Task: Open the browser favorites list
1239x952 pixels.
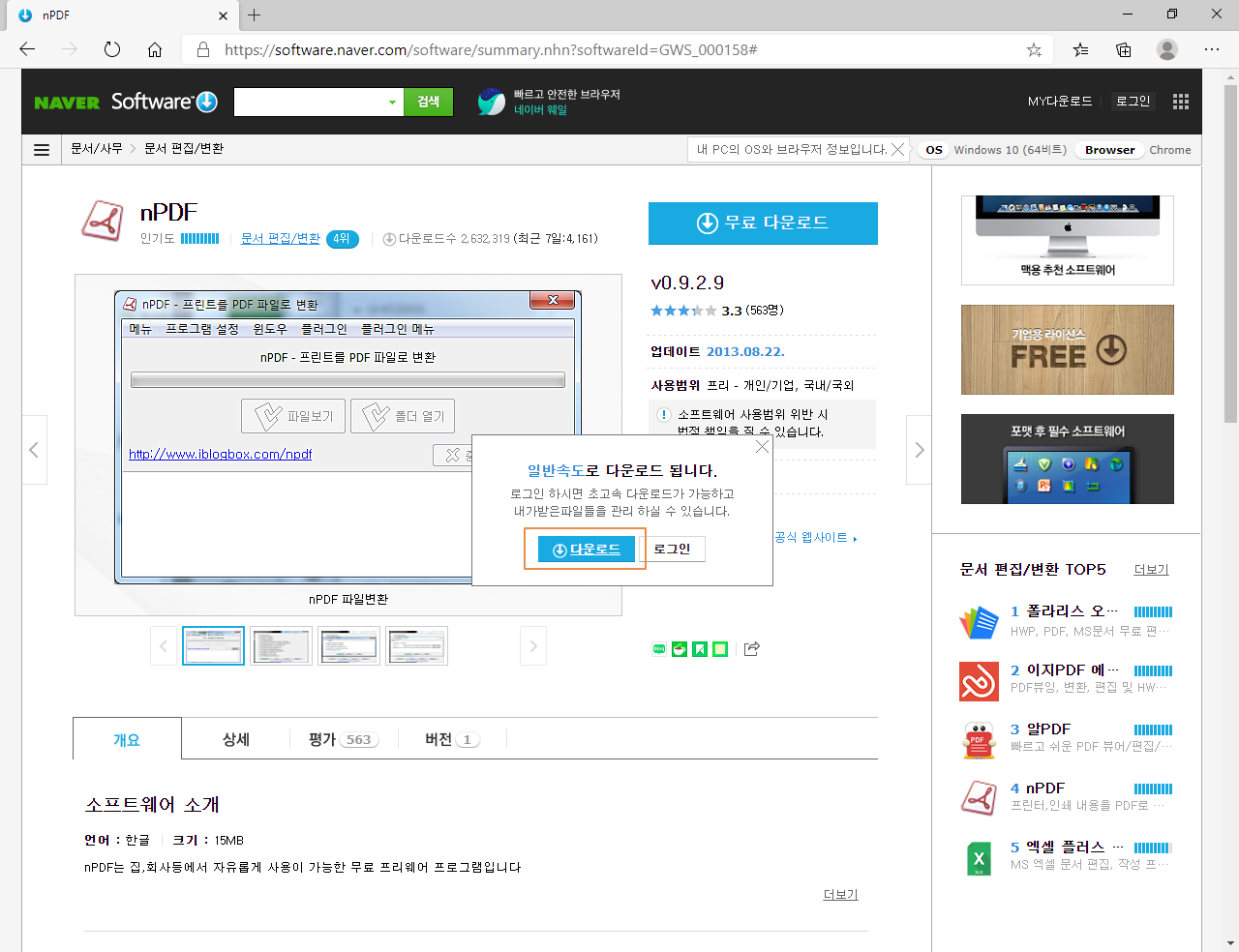Action: (x=1080, y=49)
